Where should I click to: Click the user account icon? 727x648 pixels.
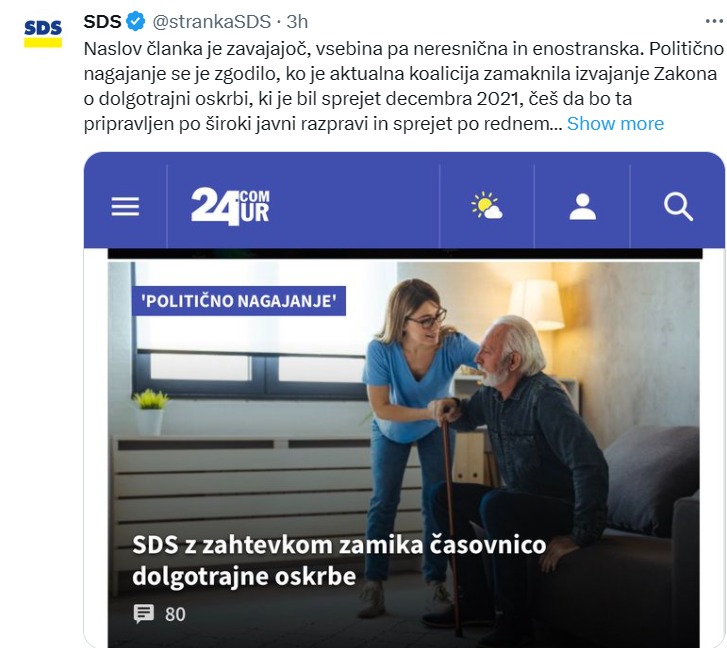(583, 207)
